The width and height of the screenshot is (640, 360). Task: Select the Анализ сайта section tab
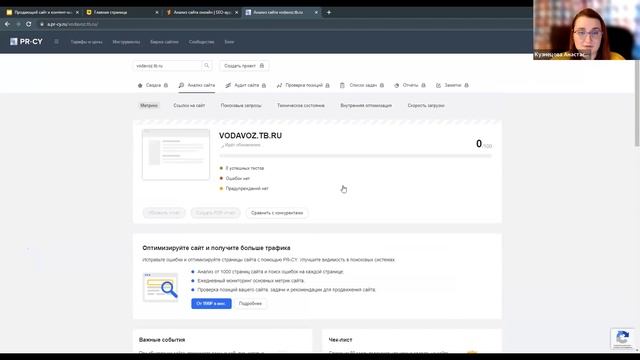pyautogui.click(x=197, y=85)
